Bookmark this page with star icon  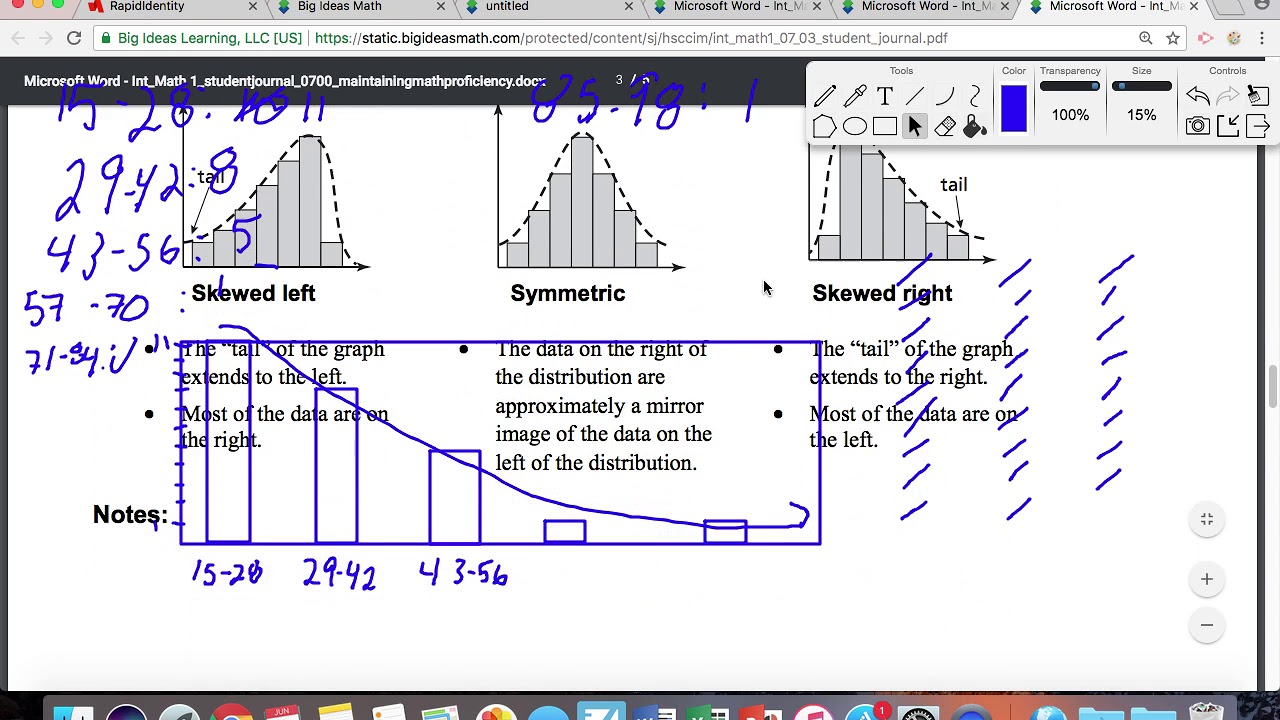tap(1173, 38)
